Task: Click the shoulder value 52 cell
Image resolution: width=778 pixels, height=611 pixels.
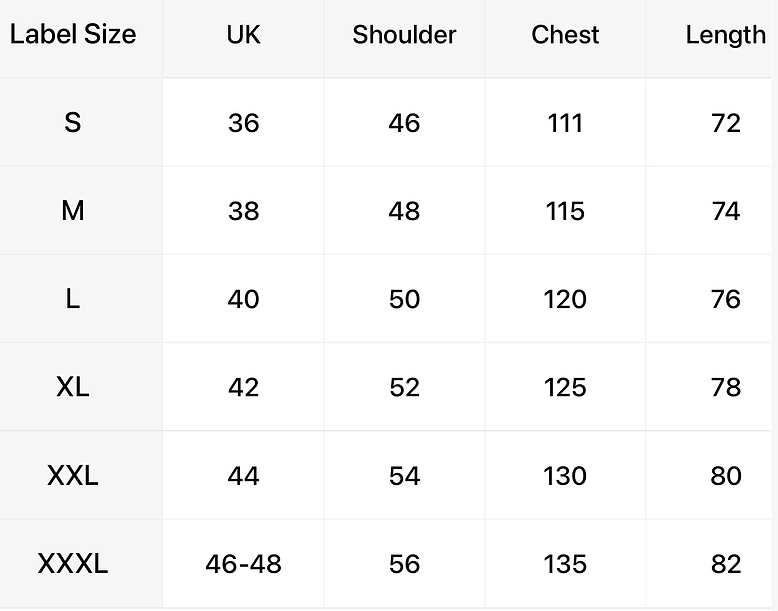Action: 404,387
